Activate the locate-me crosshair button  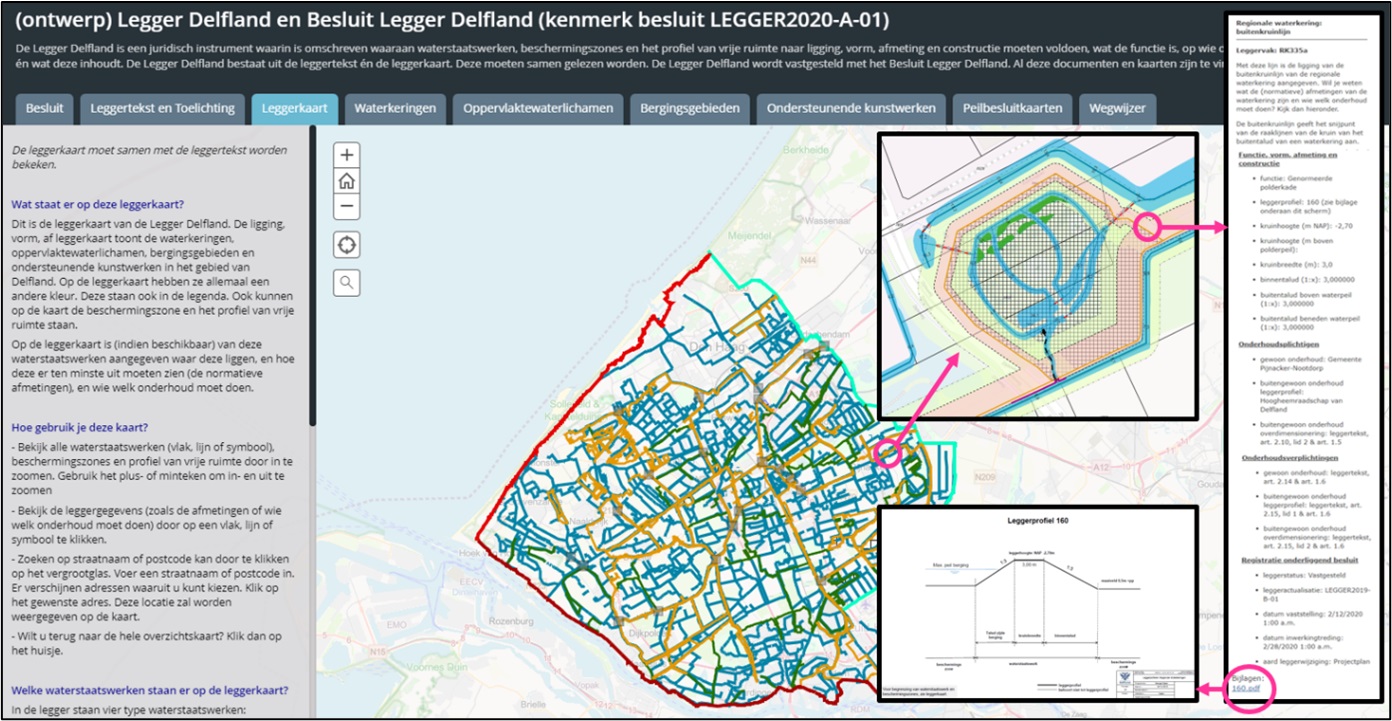(x=347, y=245)
